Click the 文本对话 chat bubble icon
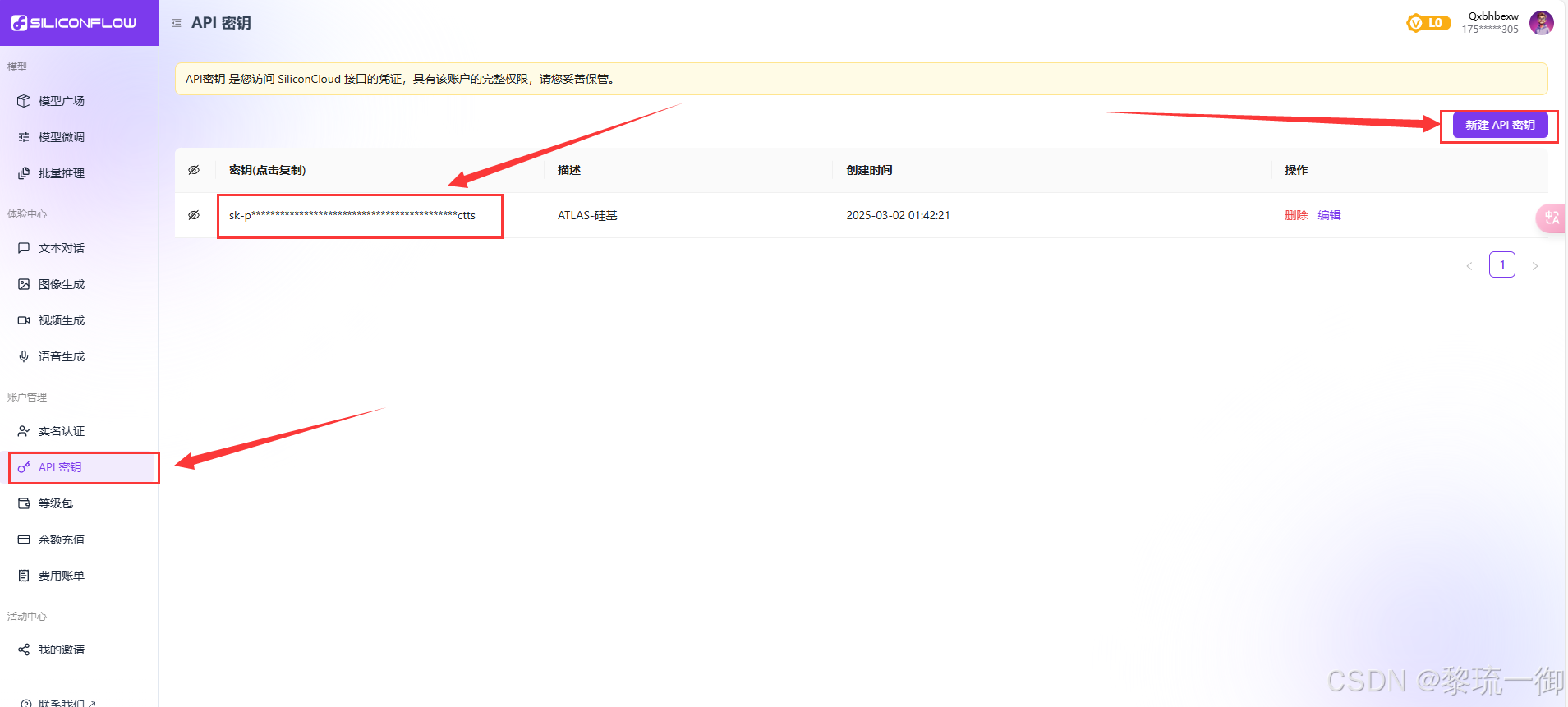The height and width of the screenshot is (707, 1568). click(24, 248)
